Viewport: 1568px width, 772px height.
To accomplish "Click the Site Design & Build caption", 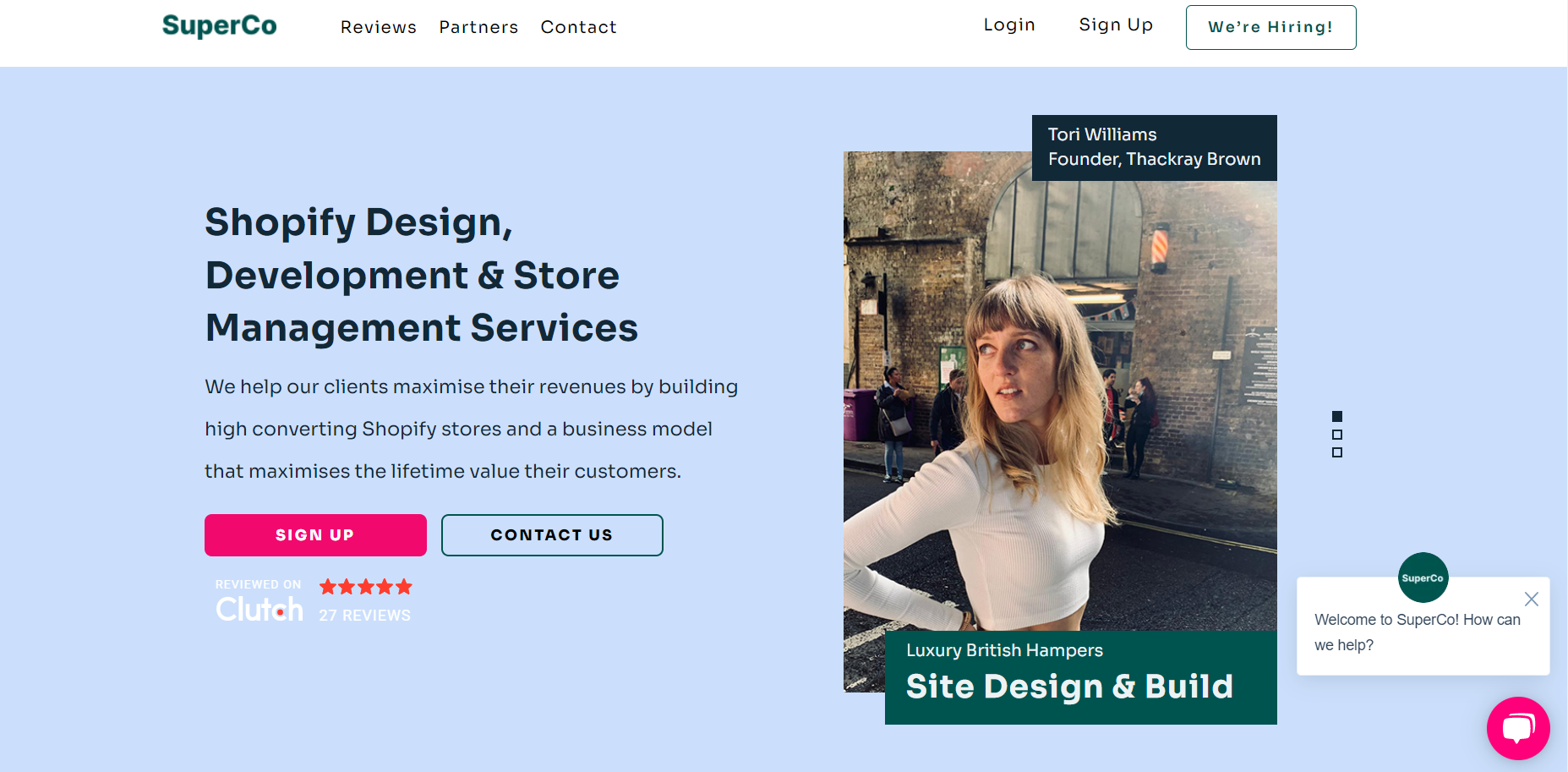I will (1069, 687).
